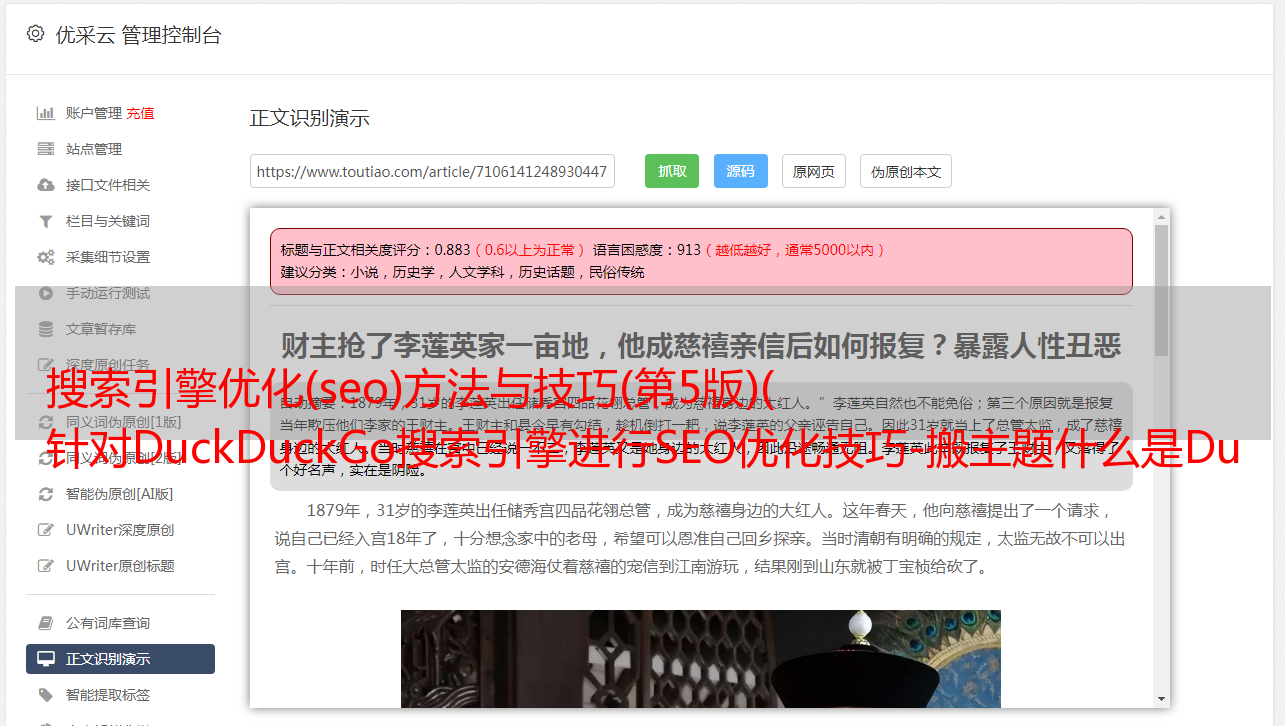Click the 文章暂存库 database icon
This screenshot has width=1285, height=726.
tap(45, 329)
